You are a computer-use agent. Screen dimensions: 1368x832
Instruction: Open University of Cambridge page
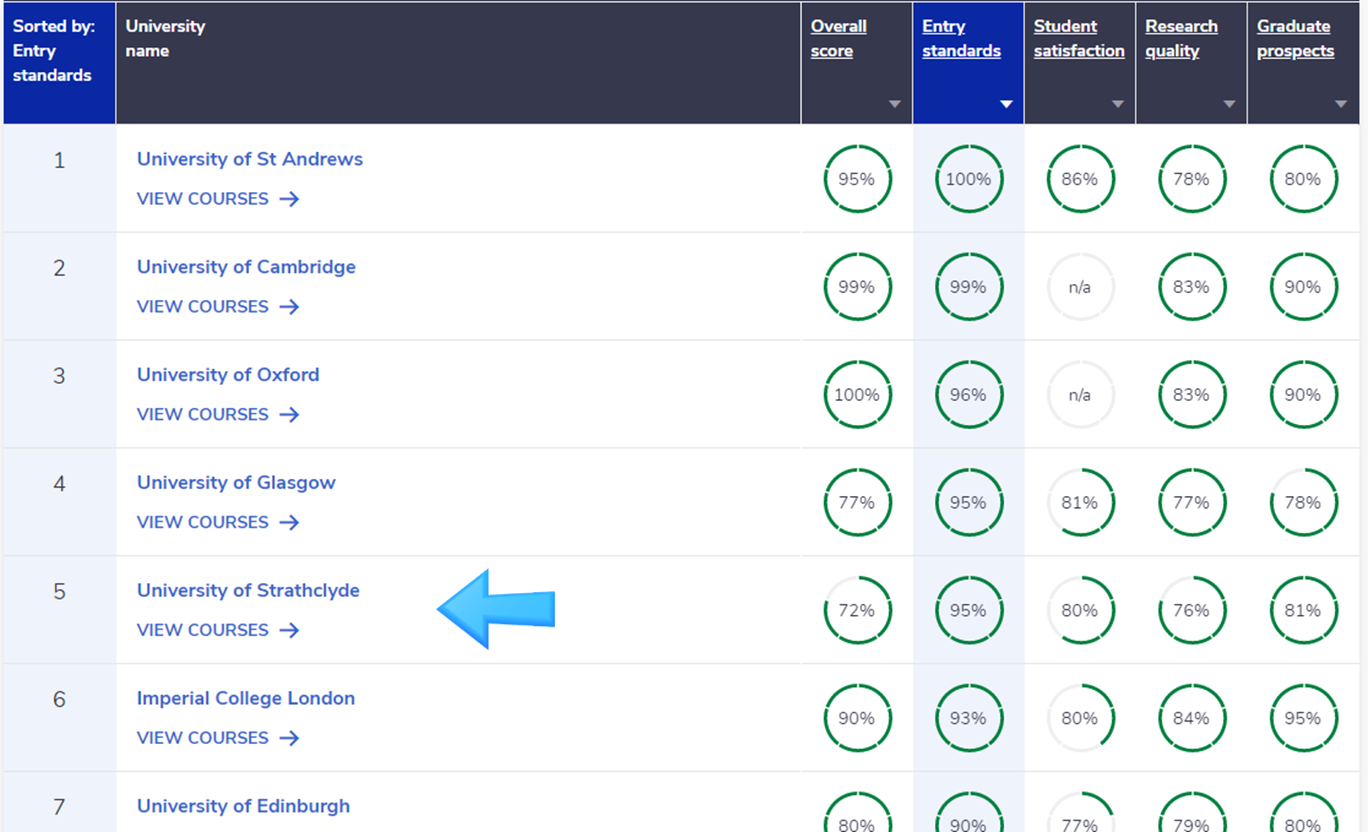[246, 267]
